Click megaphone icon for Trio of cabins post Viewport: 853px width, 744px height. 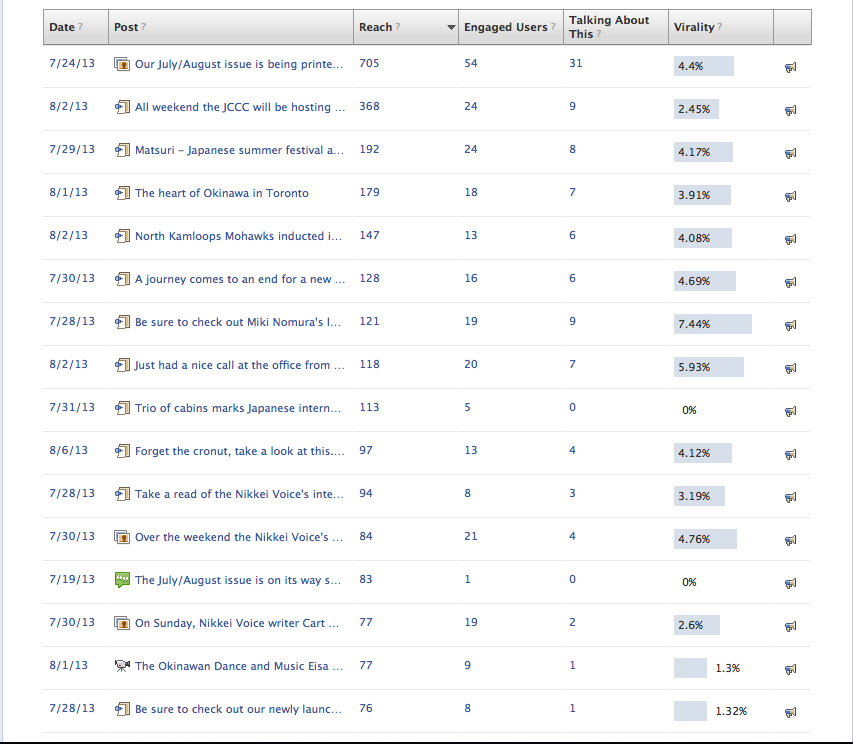point(790,411)
